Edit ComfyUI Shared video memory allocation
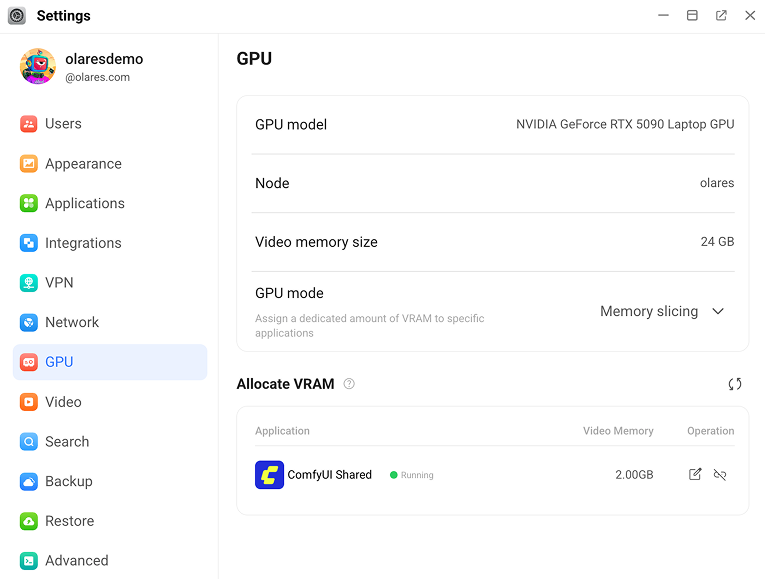765x579 pixels. (x=695, y=475)
